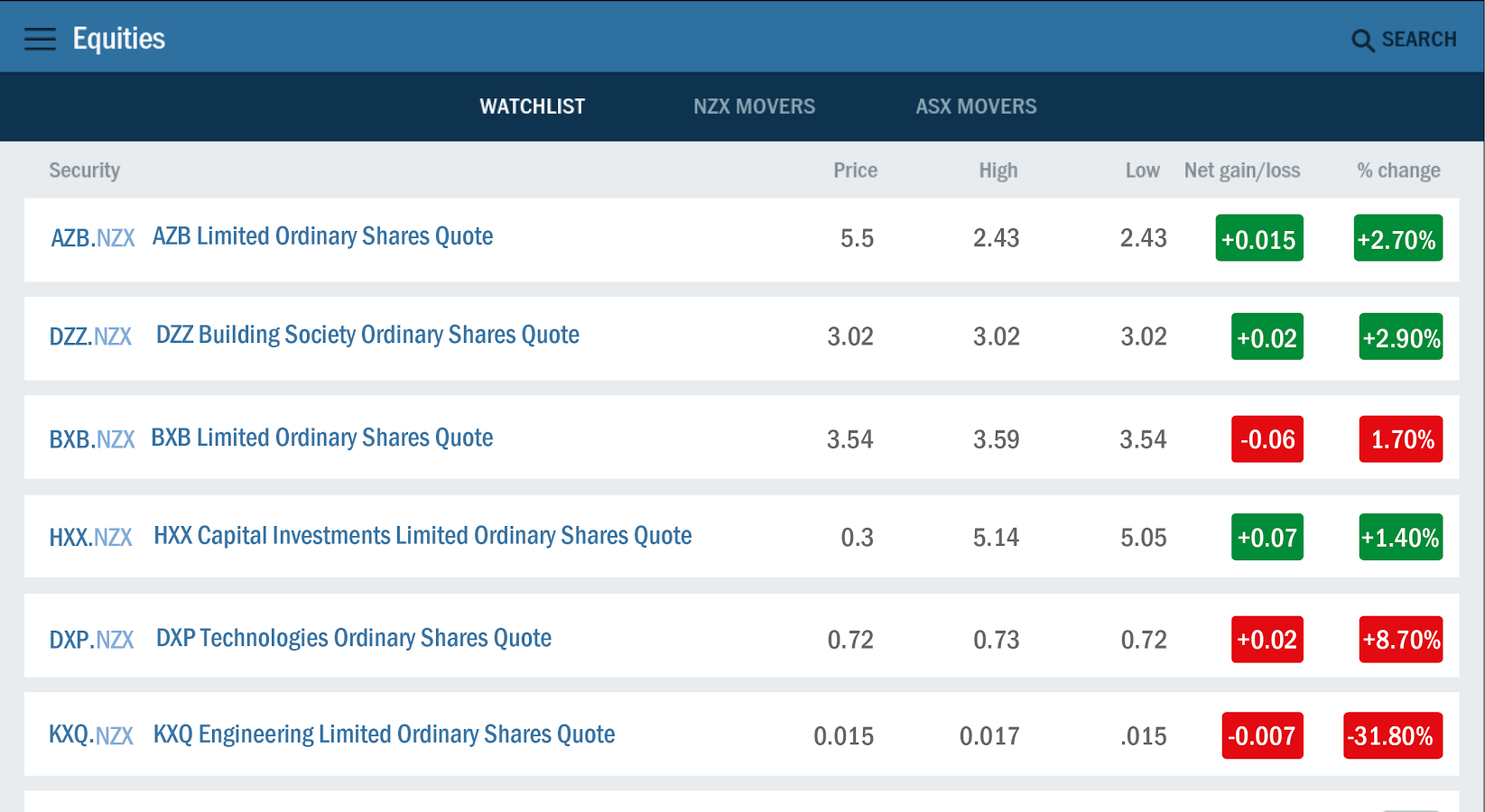Open the hamburger menu icon
The width and height of the screenshot is (1485, 812).
click(x=40, y=39)
